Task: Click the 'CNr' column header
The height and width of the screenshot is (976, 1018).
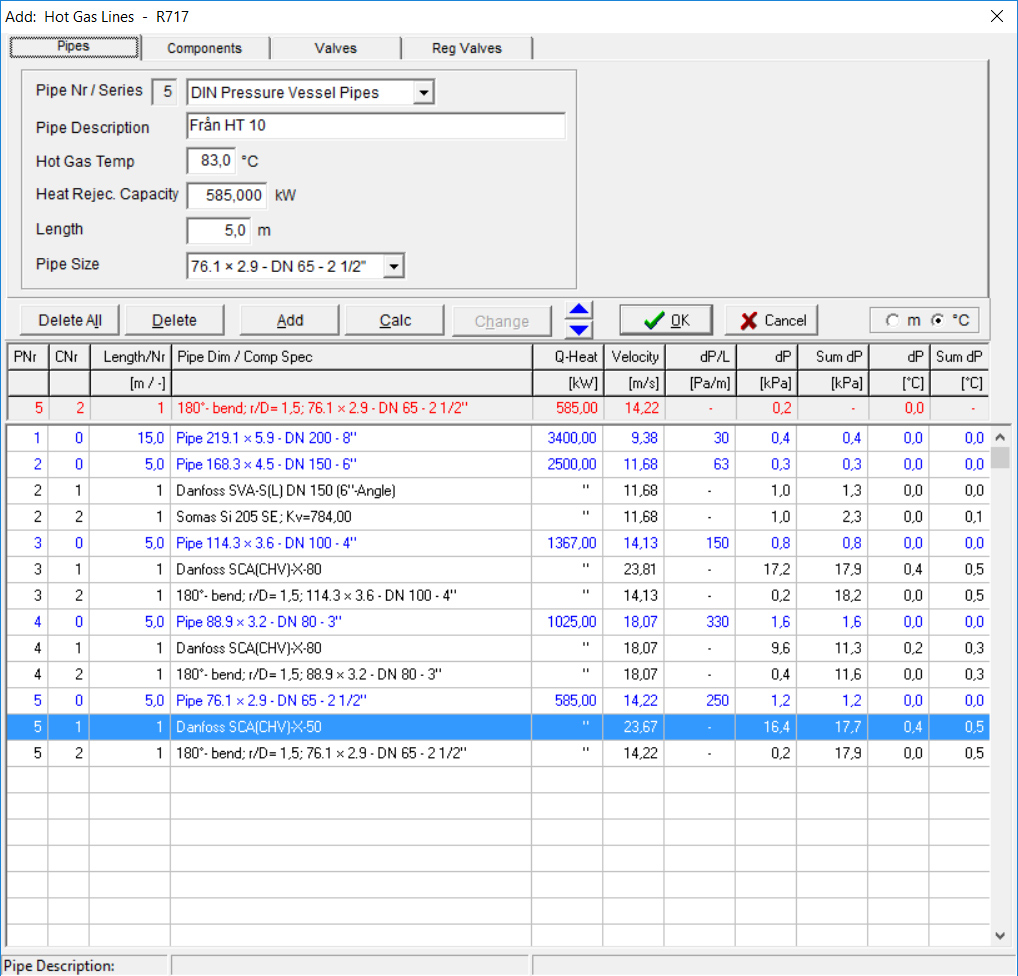Action: tap(69, 357)
